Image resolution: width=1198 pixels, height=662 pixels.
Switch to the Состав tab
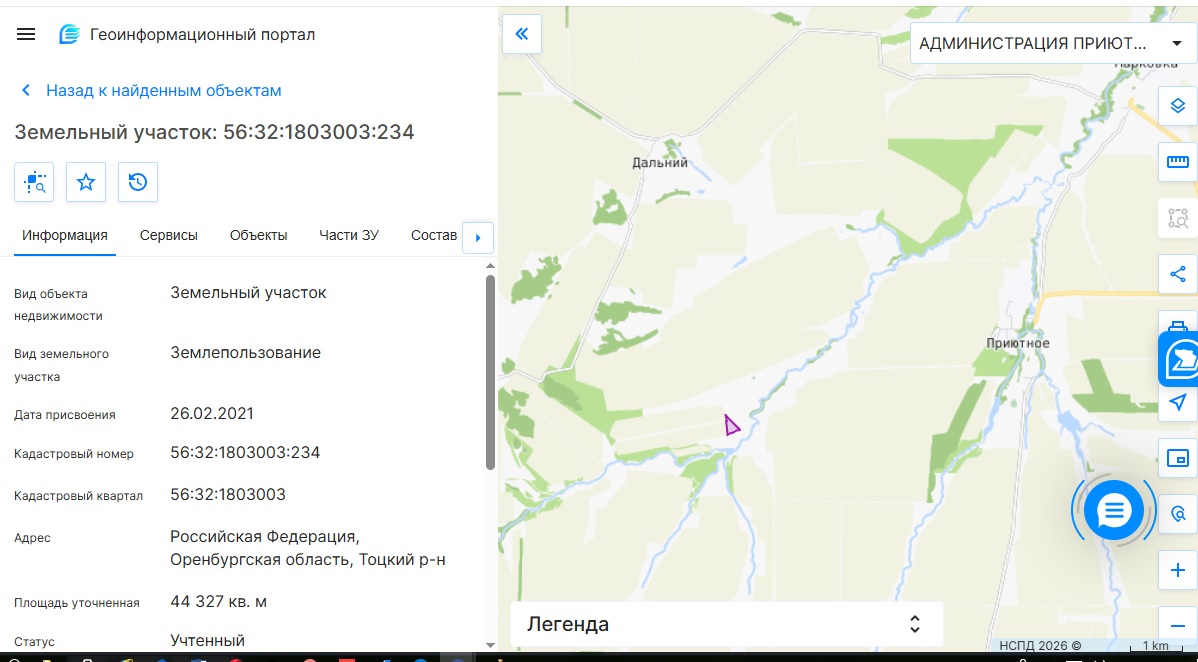coord(434,235)
